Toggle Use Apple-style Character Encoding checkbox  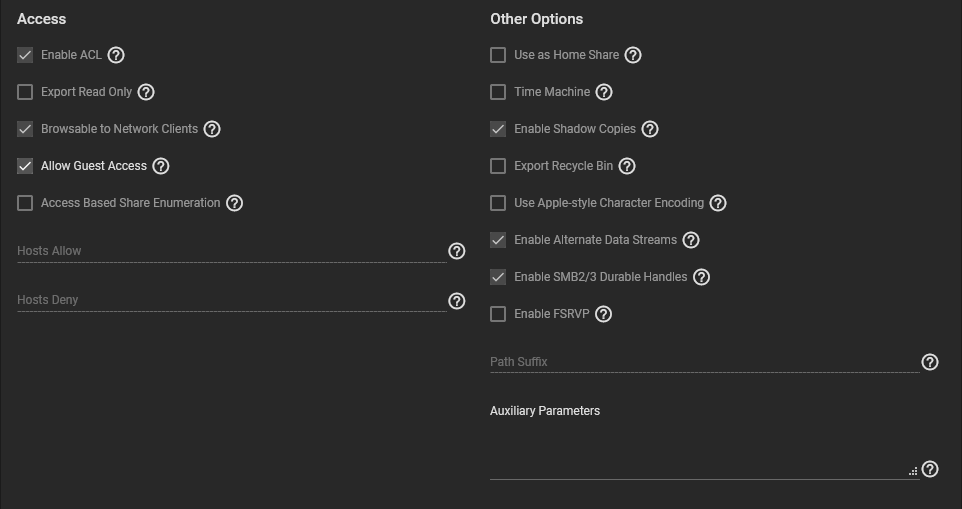pos(498,203)
